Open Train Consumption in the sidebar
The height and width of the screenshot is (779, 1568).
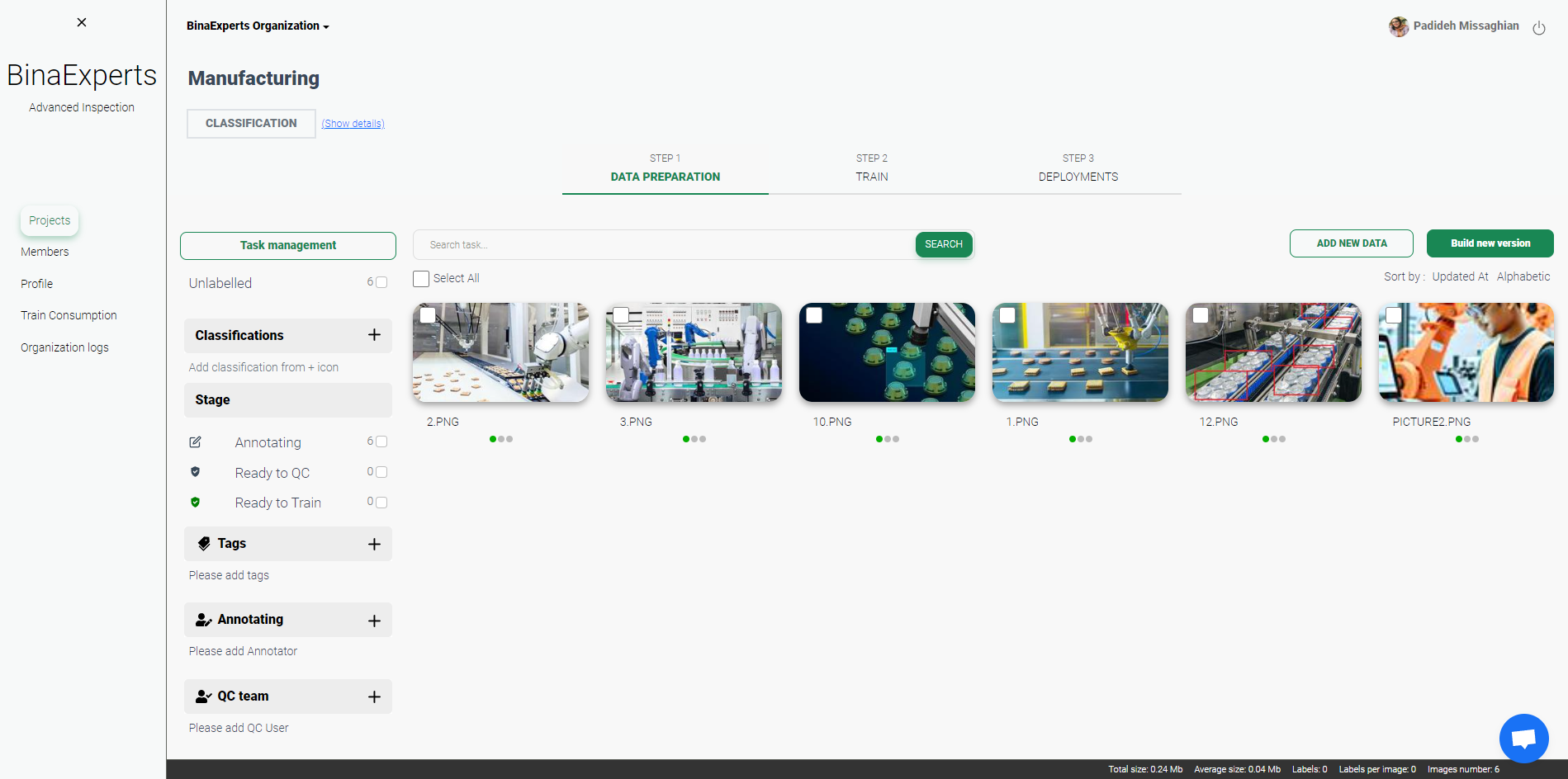pos(69,315)
